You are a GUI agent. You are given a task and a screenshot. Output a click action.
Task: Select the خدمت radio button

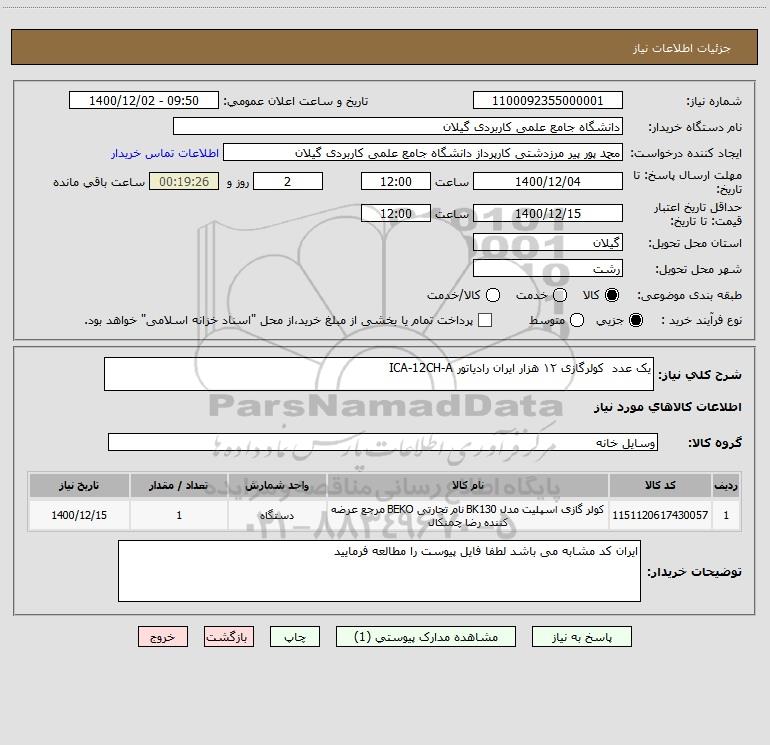(560, 295)
